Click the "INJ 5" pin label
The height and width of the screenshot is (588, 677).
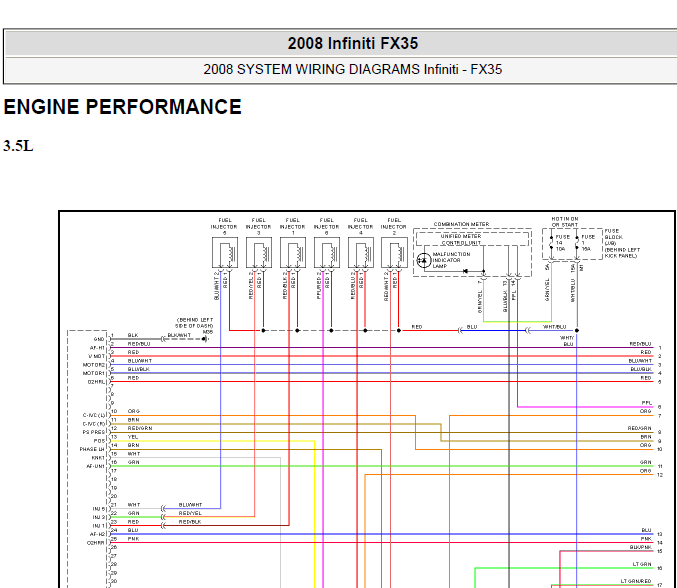pyautogui.click(x=98, y=509)
